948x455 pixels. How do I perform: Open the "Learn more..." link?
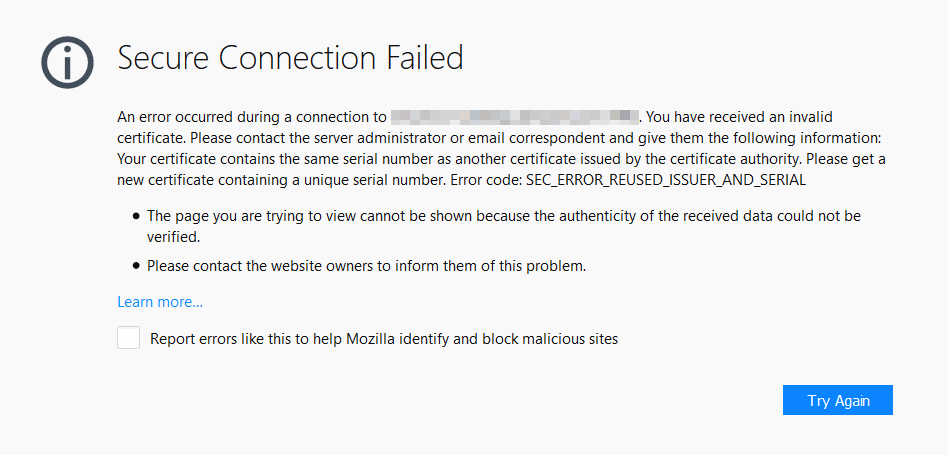pyautogui.click(x=160, y=302)
